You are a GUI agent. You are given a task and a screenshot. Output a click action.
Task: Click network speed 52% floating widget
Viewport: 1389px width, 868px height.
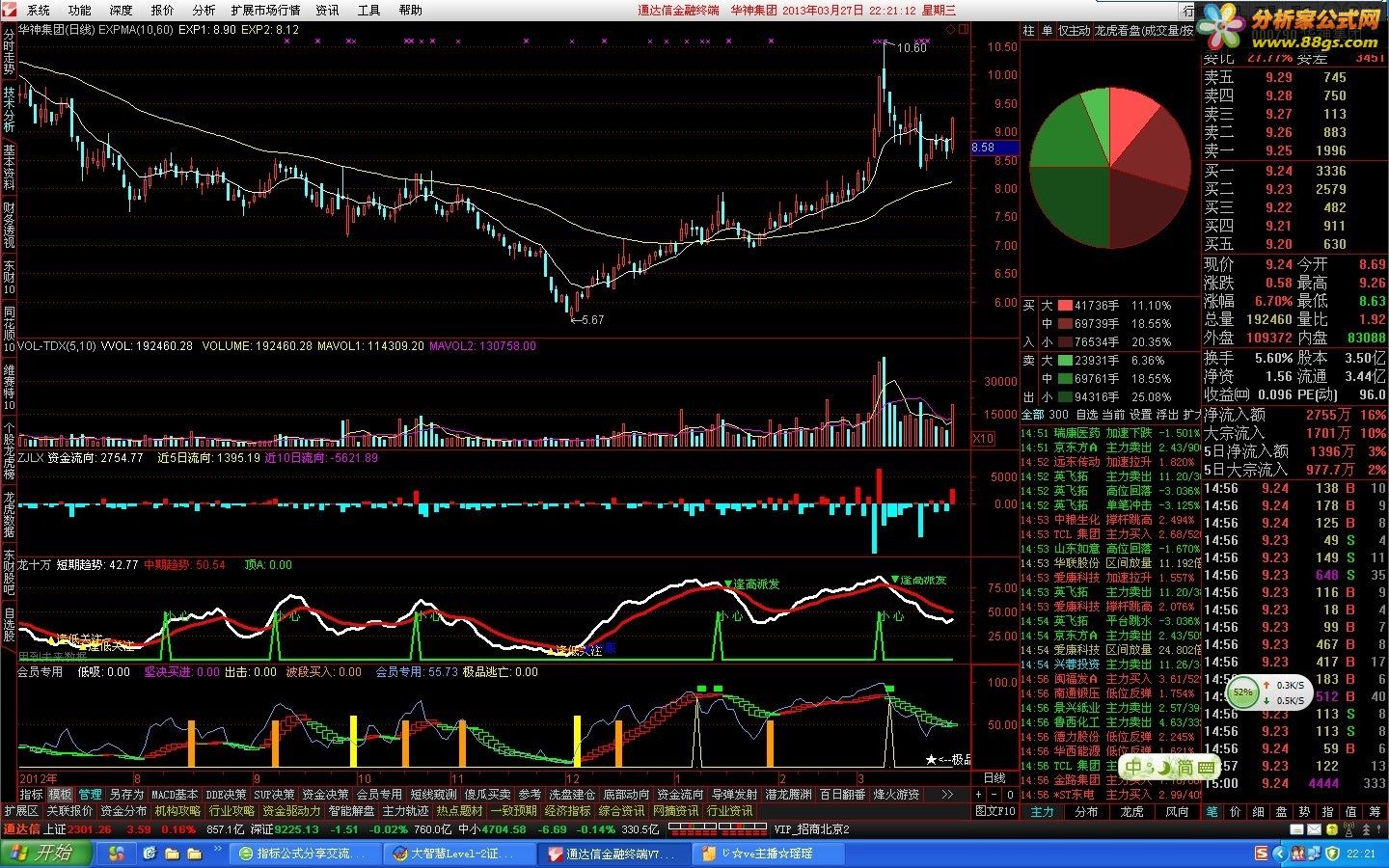pos(1267,692)
